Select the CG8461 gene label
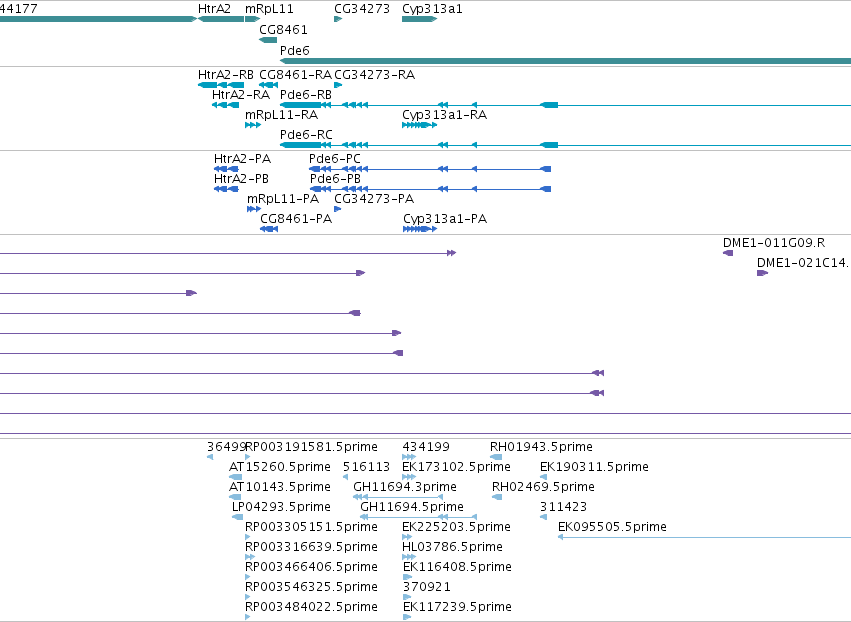The width and height of the screenshot is (851, 622). pos(283,29)
